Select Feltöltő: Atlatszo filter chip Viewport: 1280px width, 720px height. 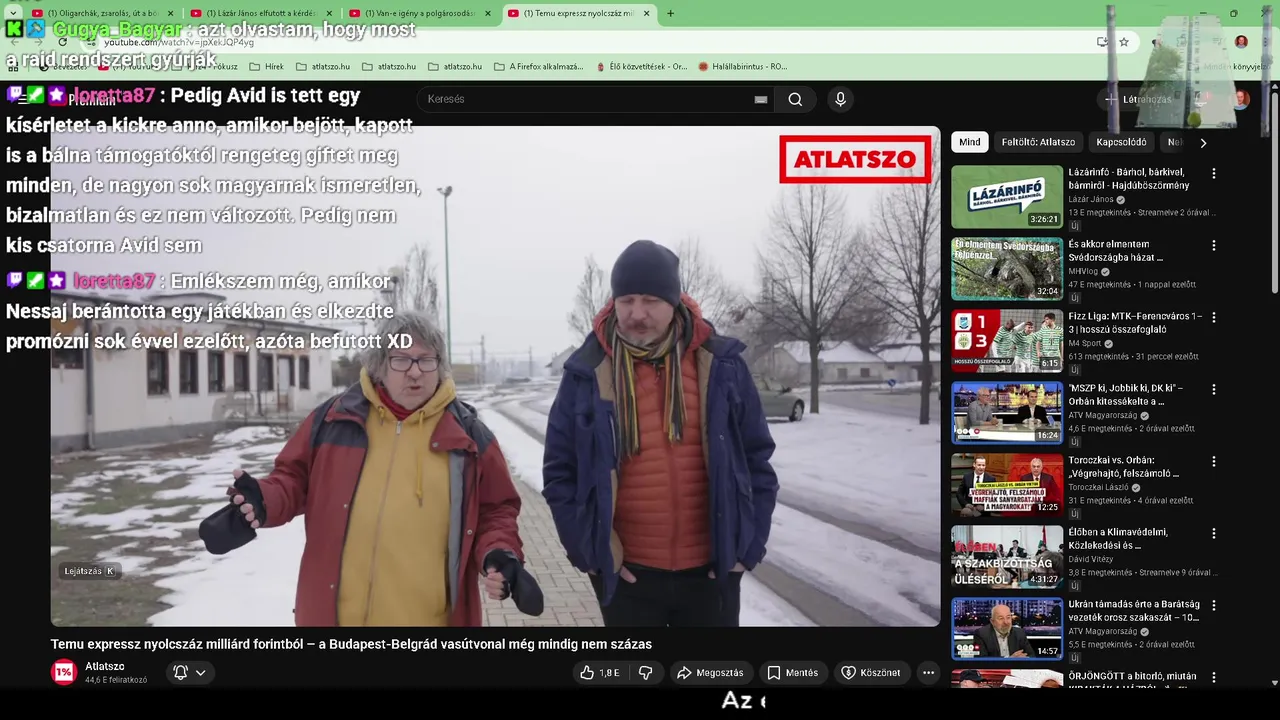[1038, 142]
